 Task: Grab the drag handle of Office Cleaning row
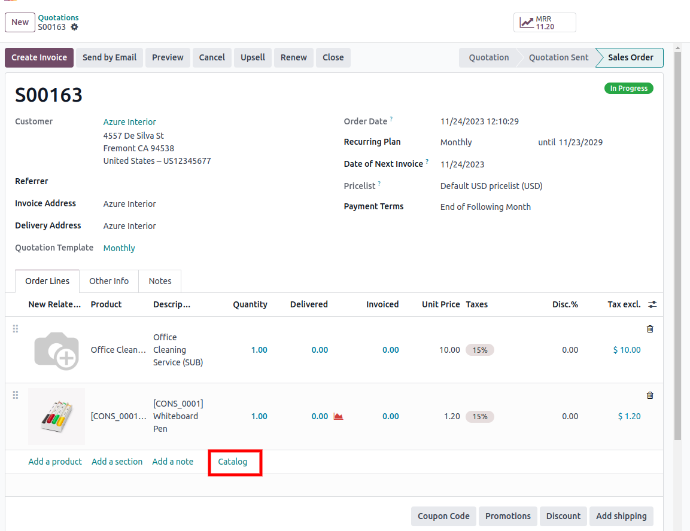pos(15,329)
